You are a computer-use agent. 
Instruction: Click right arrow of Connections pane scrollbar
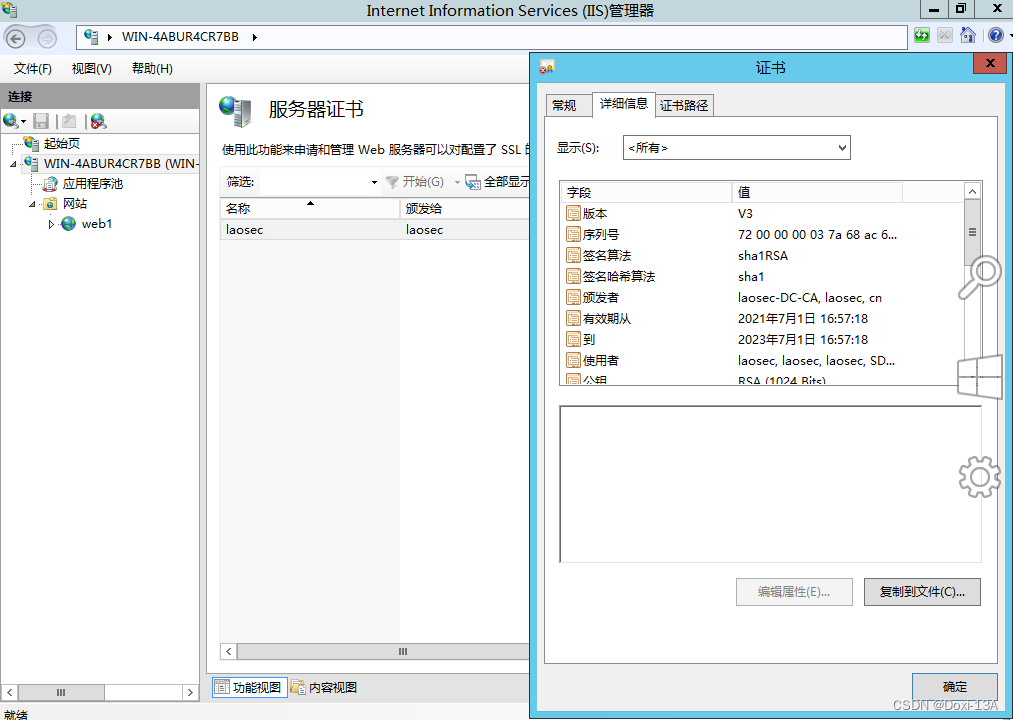190,692
